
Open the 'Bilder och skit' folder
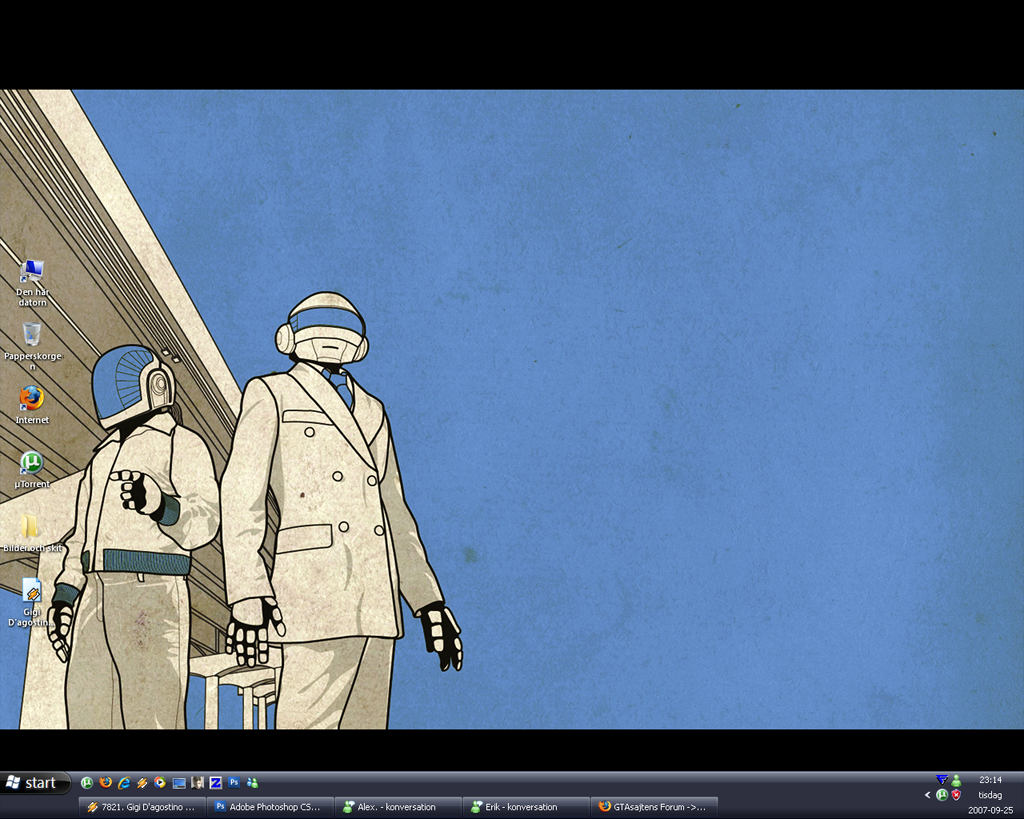point(32,527)
